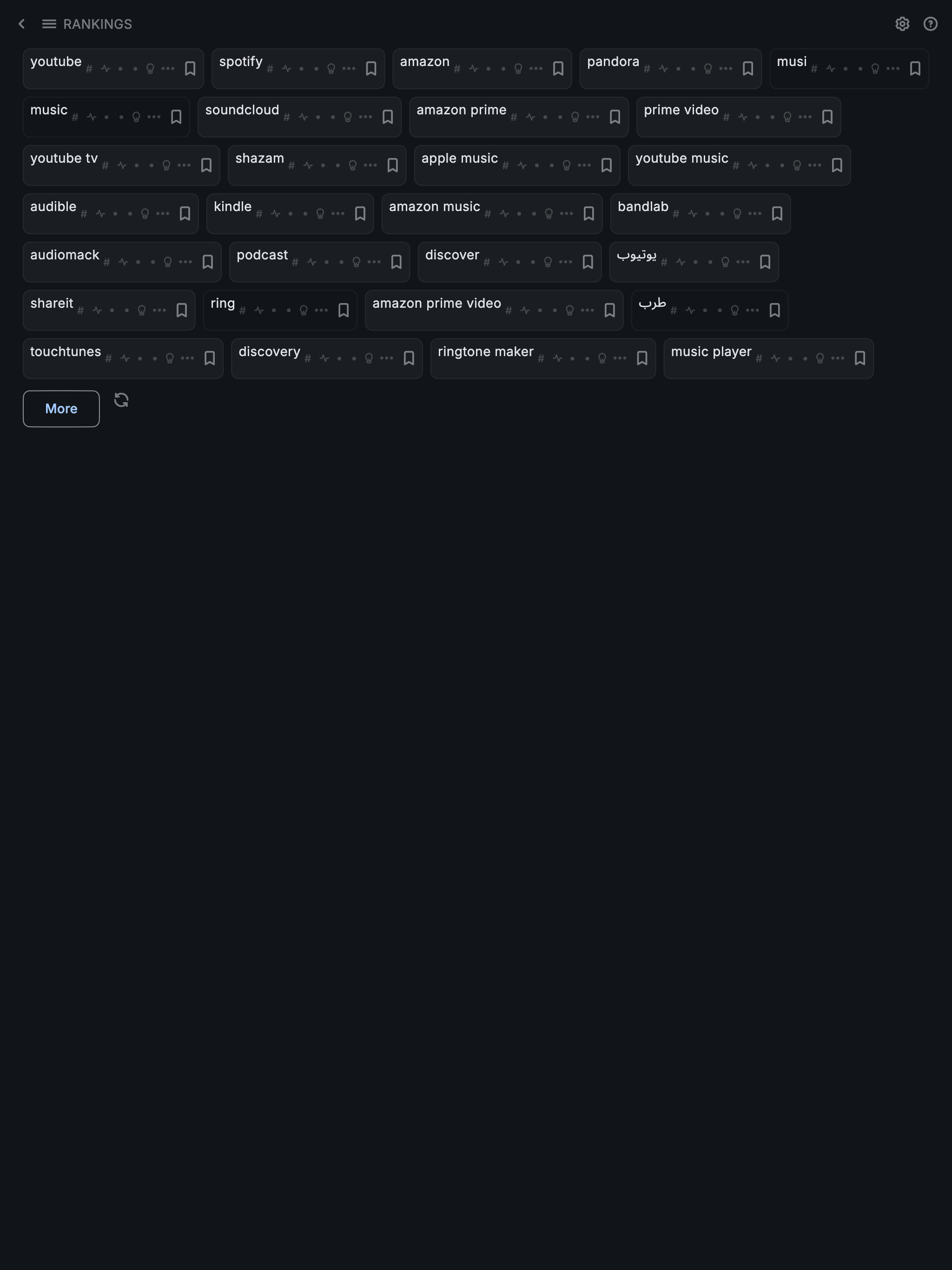Go back using the left chevron
This screenshot has width=952, height=1270.
(x=22, y=24)
